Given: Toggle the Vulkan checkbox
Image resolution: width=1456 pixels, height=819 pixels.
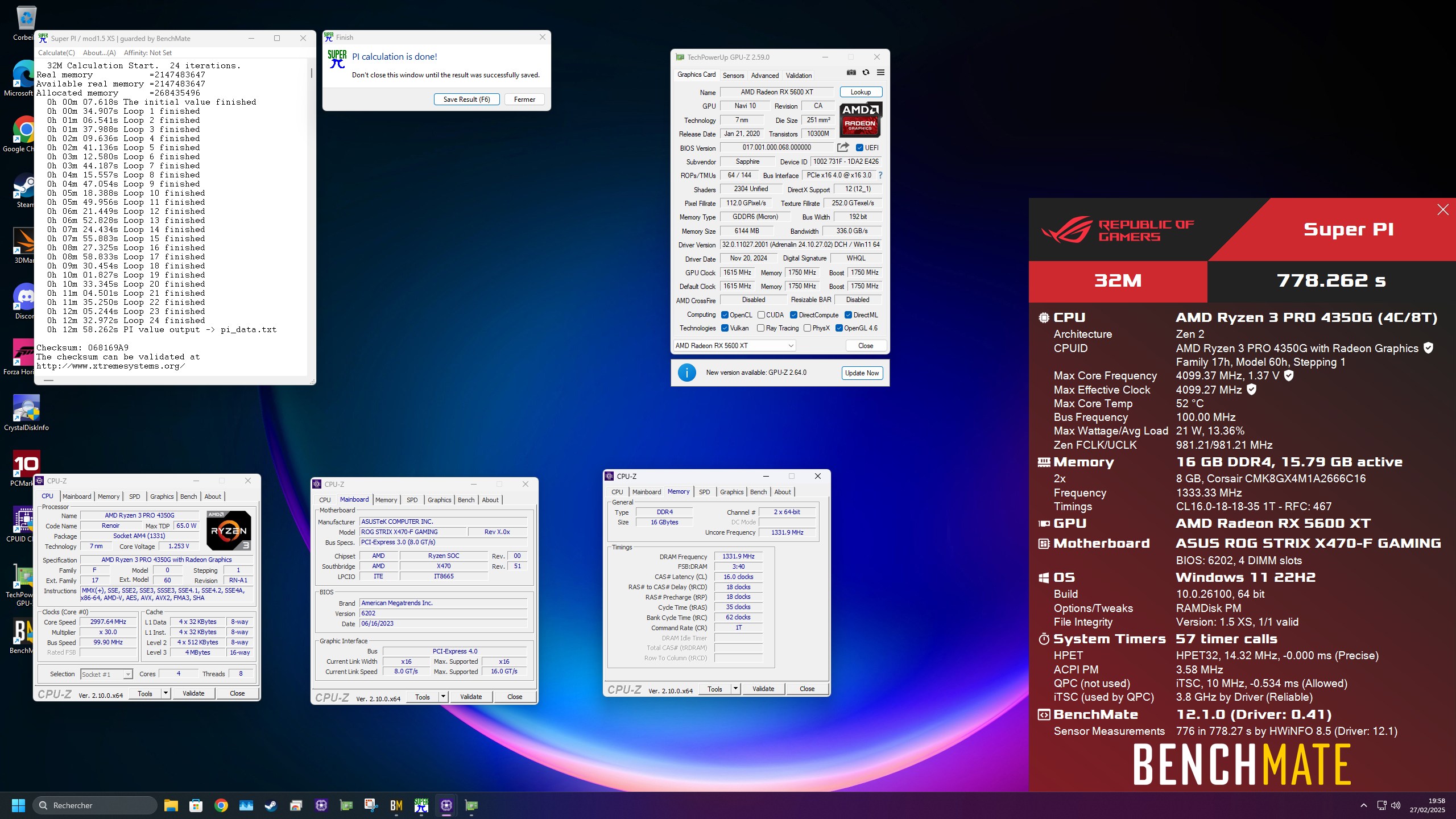Looking at the screenshot, I should (725, 328).
